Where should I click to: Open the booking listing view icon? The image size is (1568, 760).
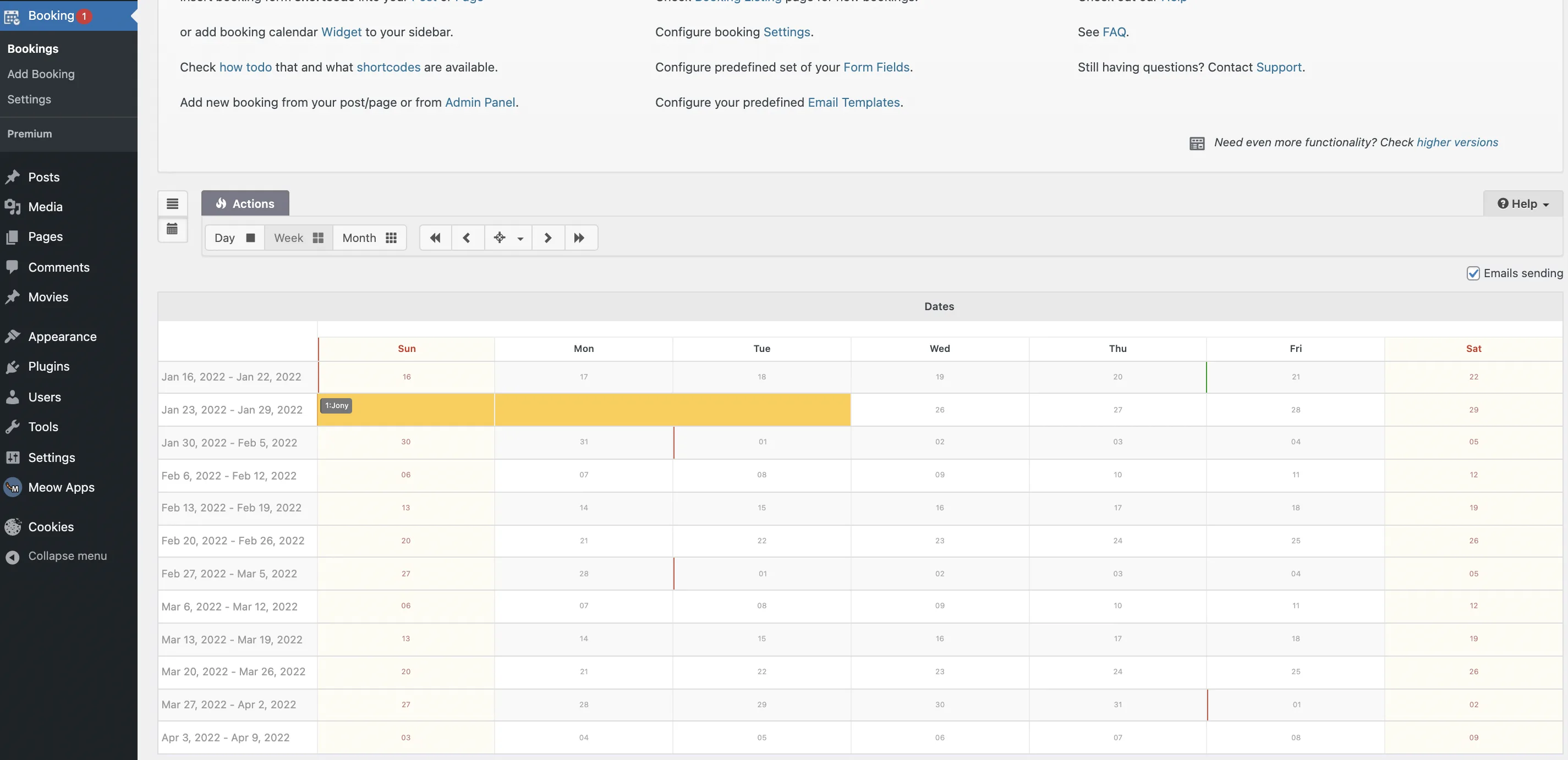(172, 204)
